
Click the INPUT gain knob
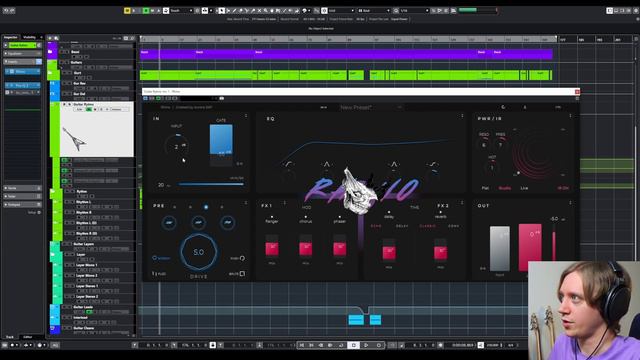[x=176, y=146]
